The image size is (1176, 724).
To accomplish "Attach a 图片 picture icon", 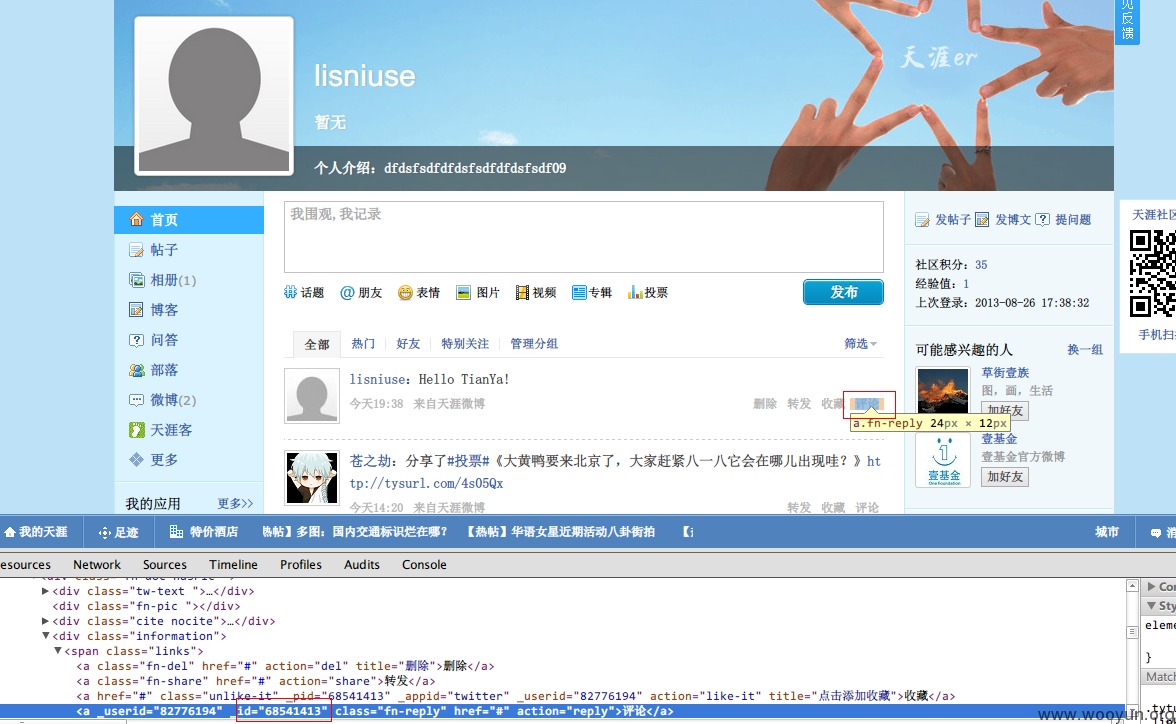I will click(464, 293).
